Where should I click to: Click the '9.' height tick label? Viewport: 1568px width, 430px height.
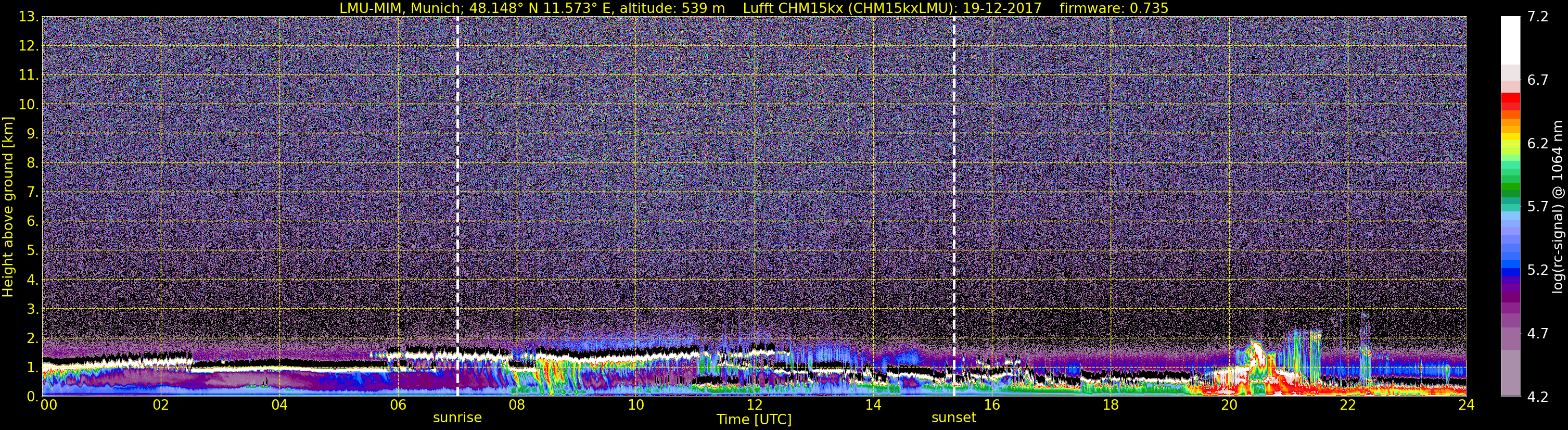click(32, 133)
